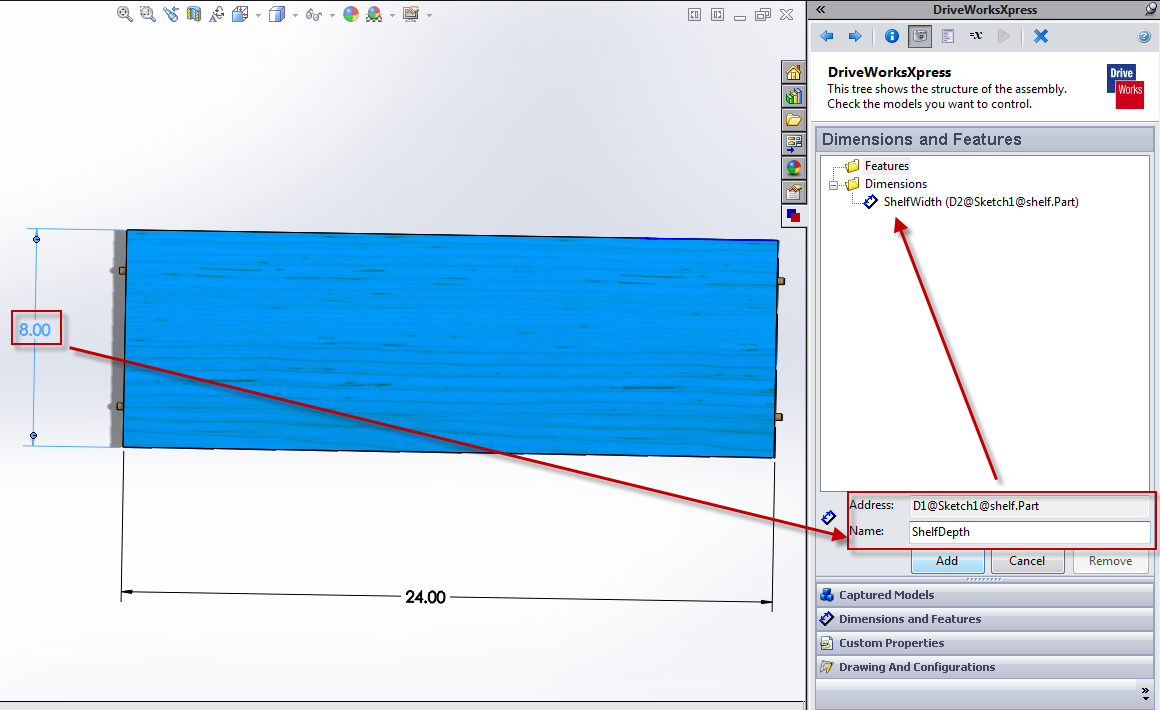This screenshot has width=1160, height=710.
Task: Click the Add button
Action: (x=947, y=561)
